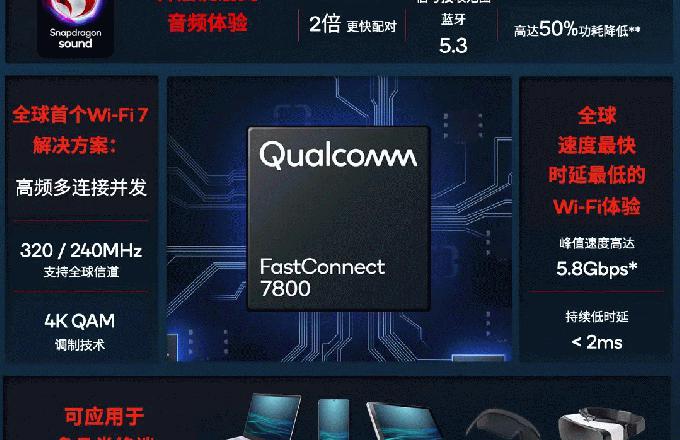Click the 可应用于 red heading
Screen dimensions: 680x440
tap(104, 416)
